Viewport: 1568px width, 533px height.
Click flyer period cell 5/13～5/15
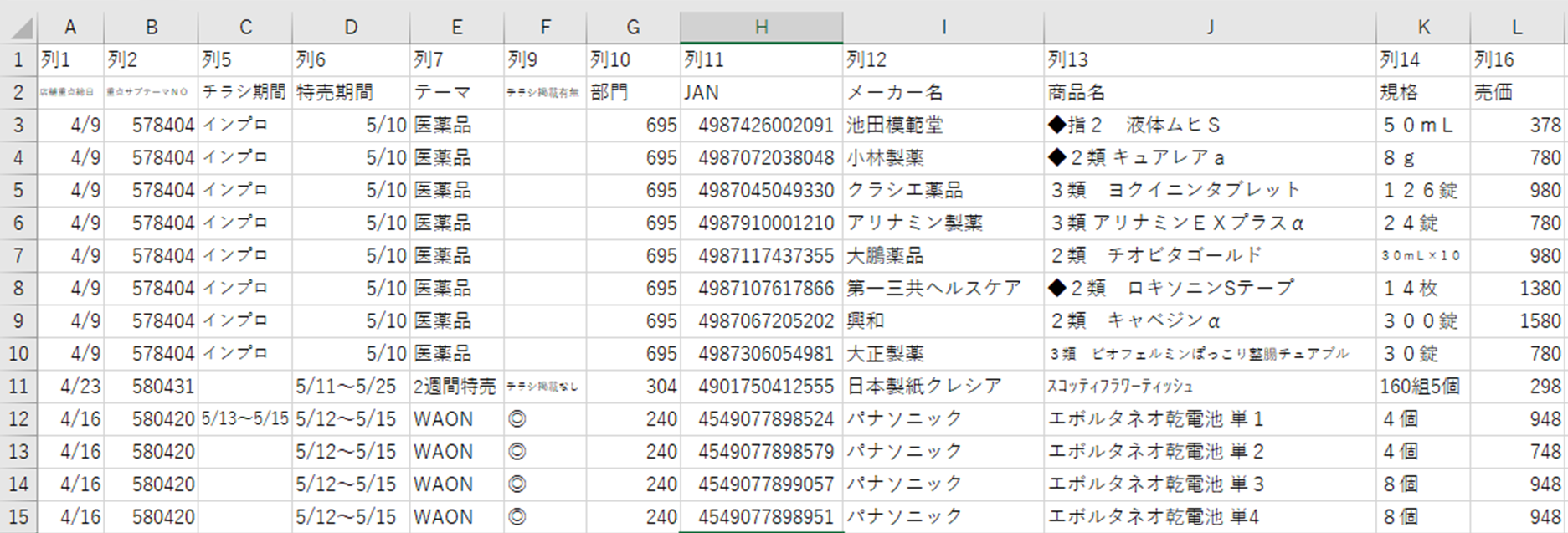[245, 418]
